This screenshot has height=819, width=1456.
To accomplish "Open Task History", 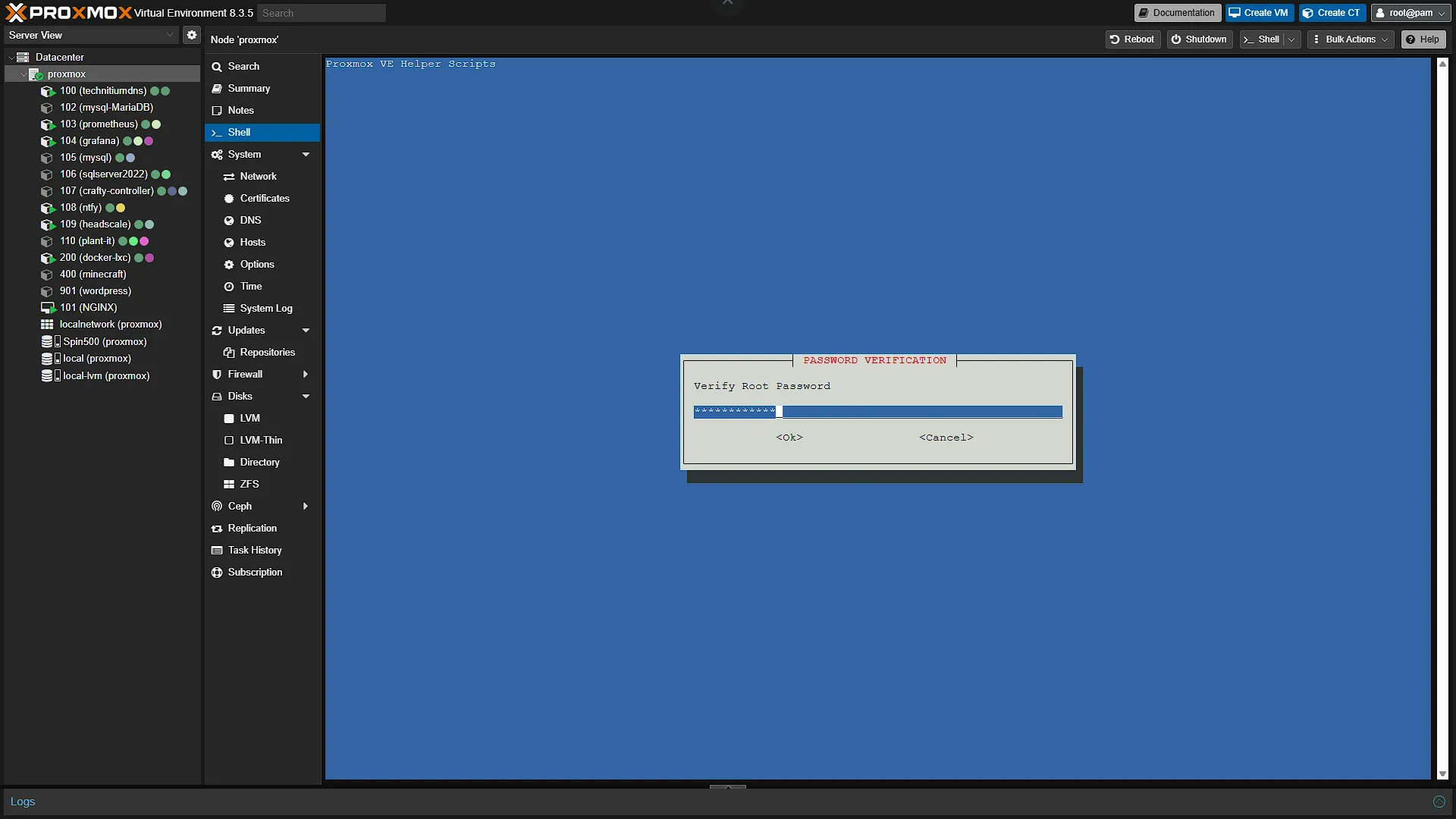I will pyautogui.click(x=262, y=551).
